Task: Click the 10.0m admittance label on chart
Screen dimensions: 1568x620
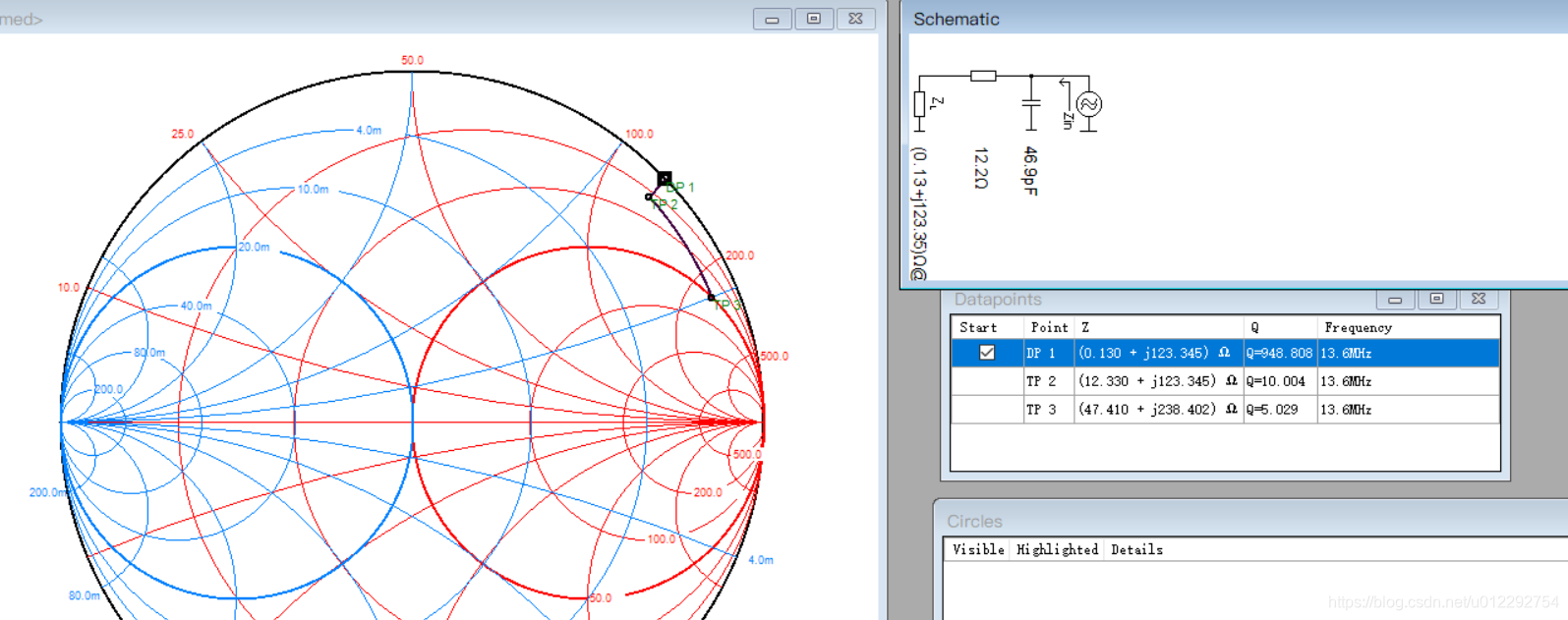Action: coord(313,190)
